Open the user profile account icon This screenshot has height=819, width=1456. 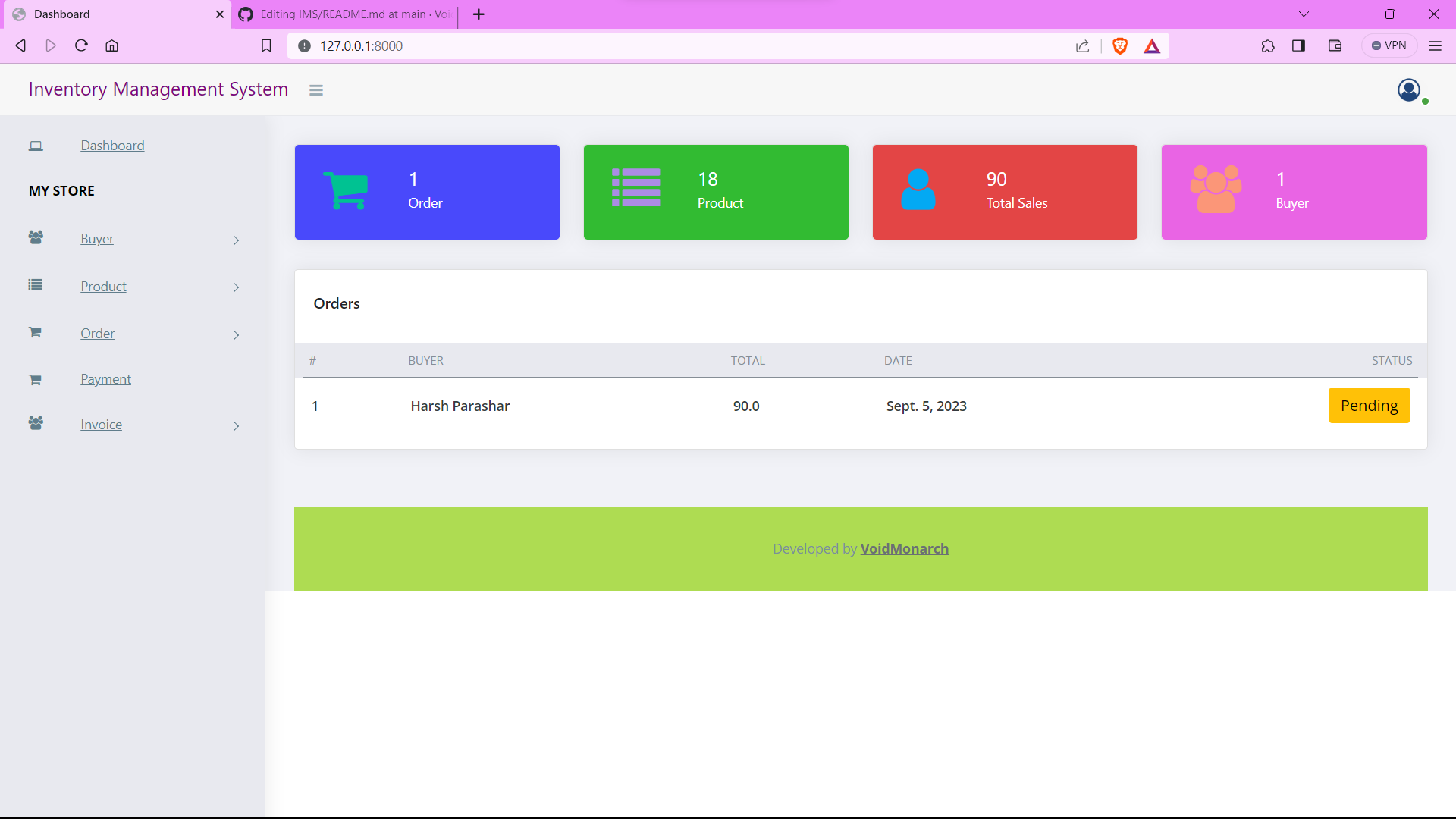coord(1408,89)
